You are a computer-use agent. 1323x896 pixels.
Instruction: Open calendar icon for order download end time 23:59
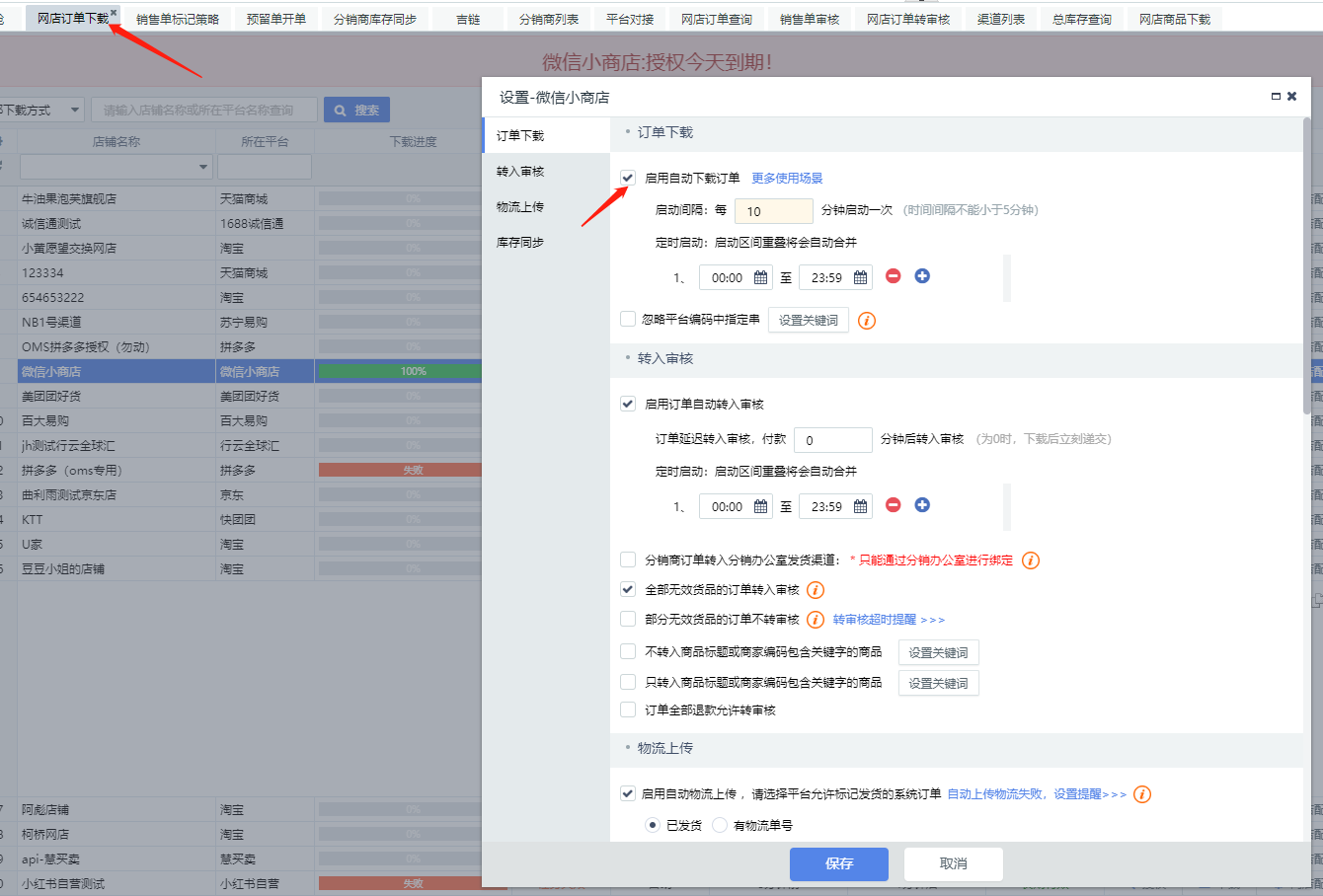[860, 278]
